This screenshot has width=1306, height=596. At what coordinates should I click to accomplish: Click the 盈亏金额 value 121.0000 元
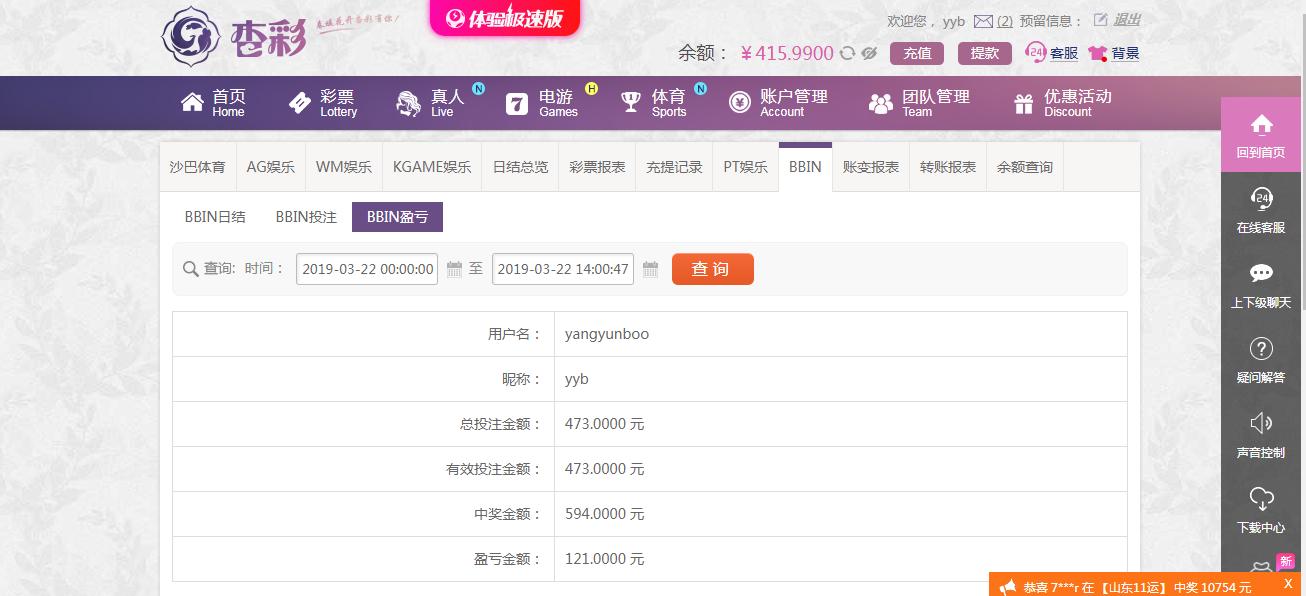click(605, 559)
